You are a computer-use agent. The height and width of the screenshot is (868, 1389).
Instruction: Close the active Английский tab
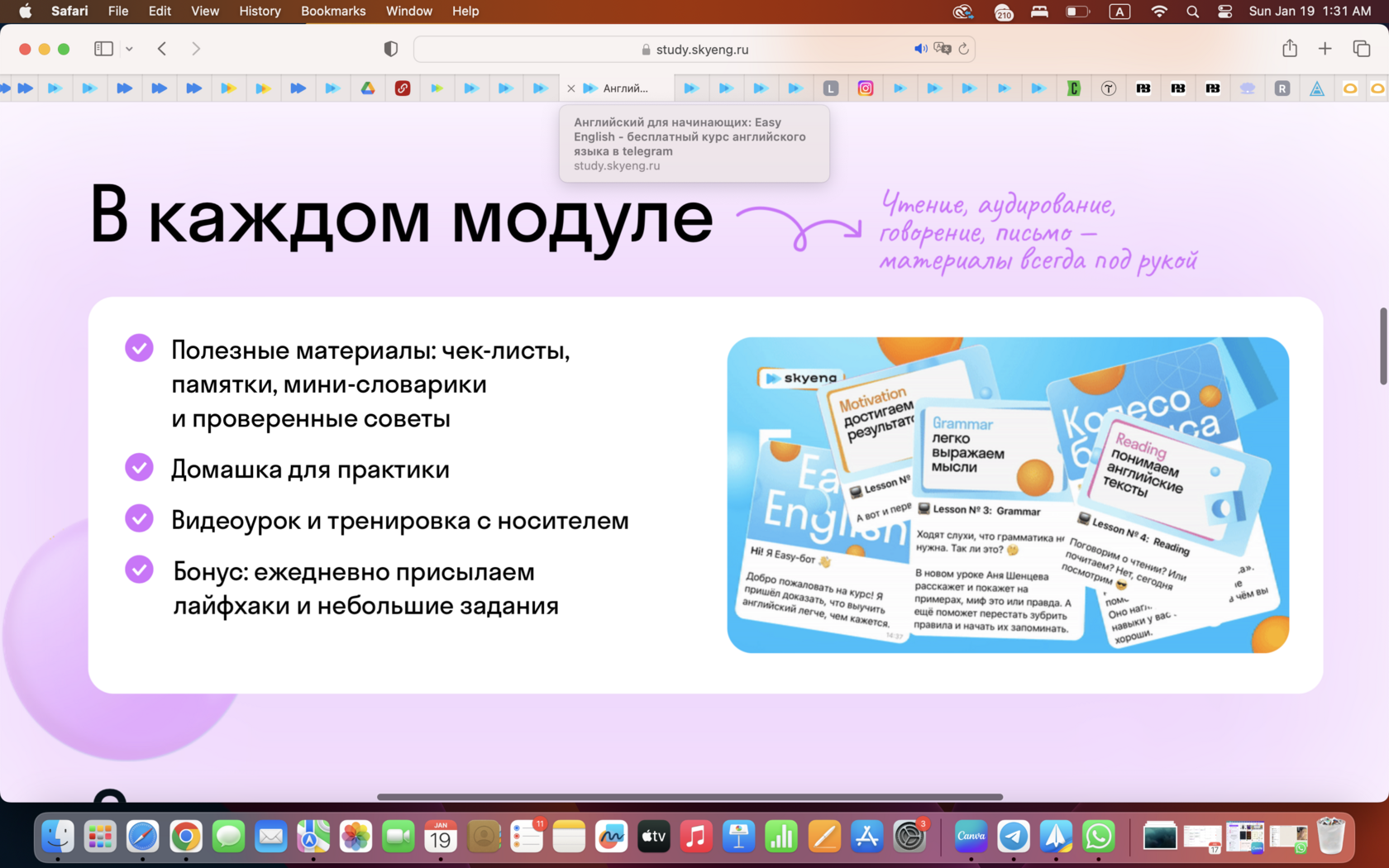pyautogui.click(x=570, y=88)
